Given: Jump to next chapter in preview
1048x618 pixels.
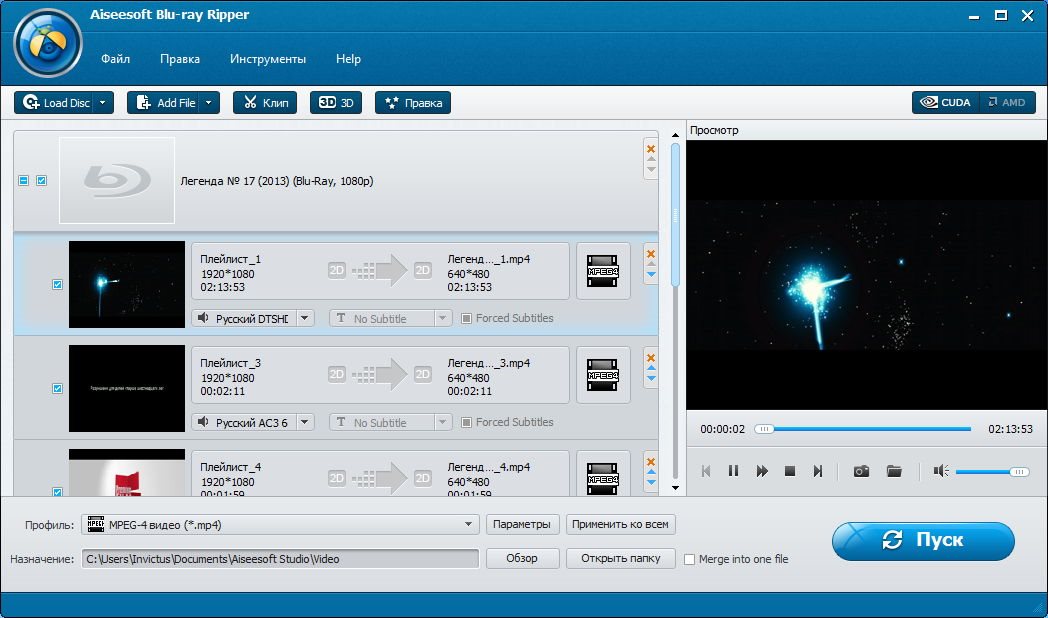Looking at the screenshot, I should coord(818,471).
